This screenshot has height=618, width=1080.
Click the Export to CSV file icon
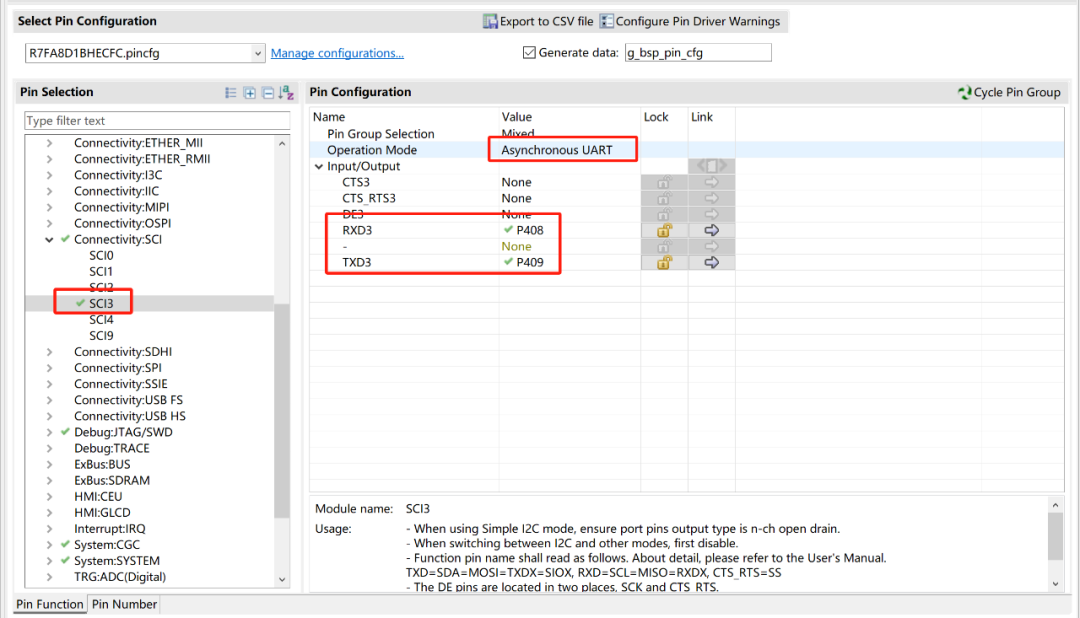tap(490, 21)
